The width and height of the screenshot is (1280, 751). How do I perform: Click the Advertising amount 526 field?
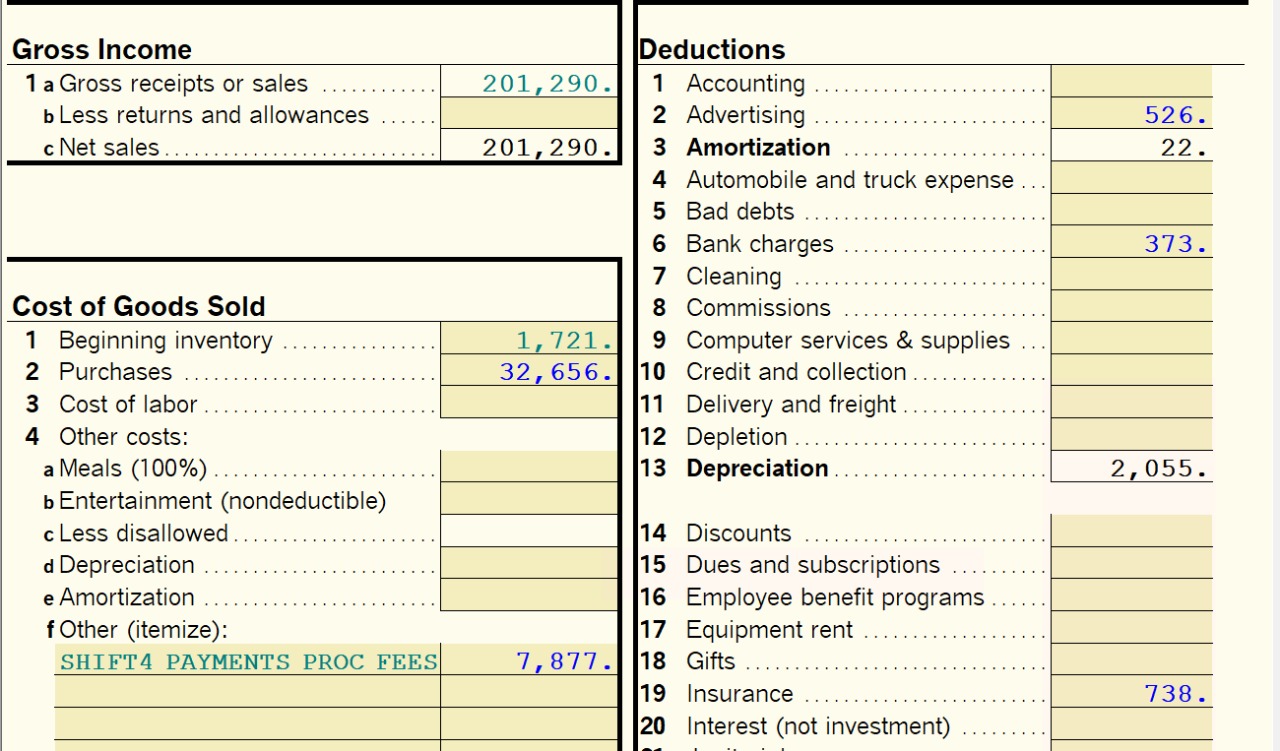tap(1131, 115)
